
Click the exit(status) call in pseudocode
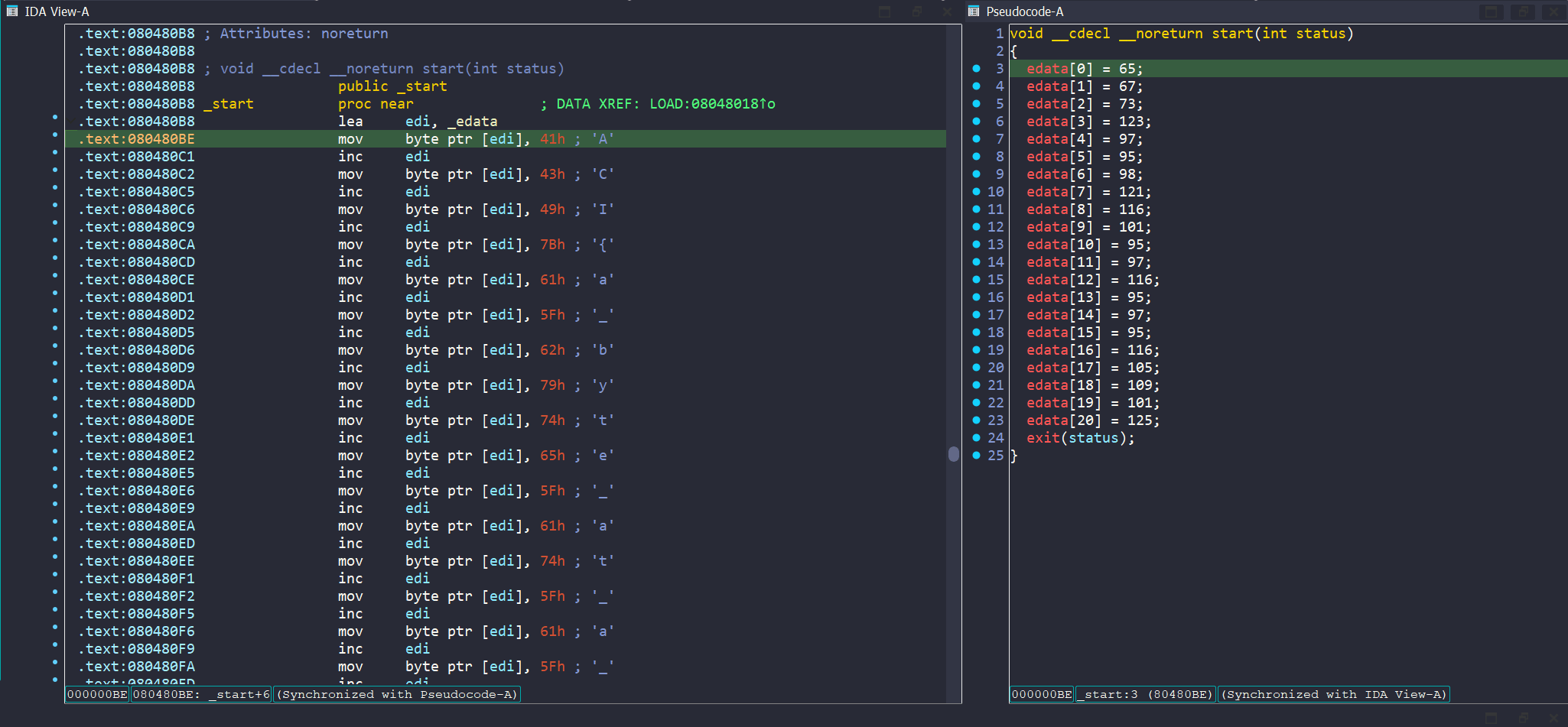point(1080,438)
